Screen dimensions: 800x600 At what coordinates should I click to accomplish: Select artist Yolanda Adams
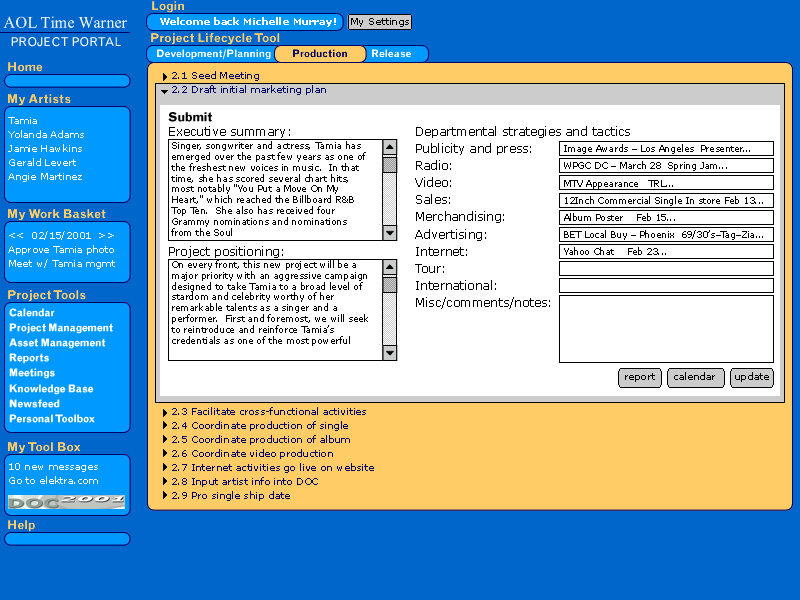(x=45, y=135)
